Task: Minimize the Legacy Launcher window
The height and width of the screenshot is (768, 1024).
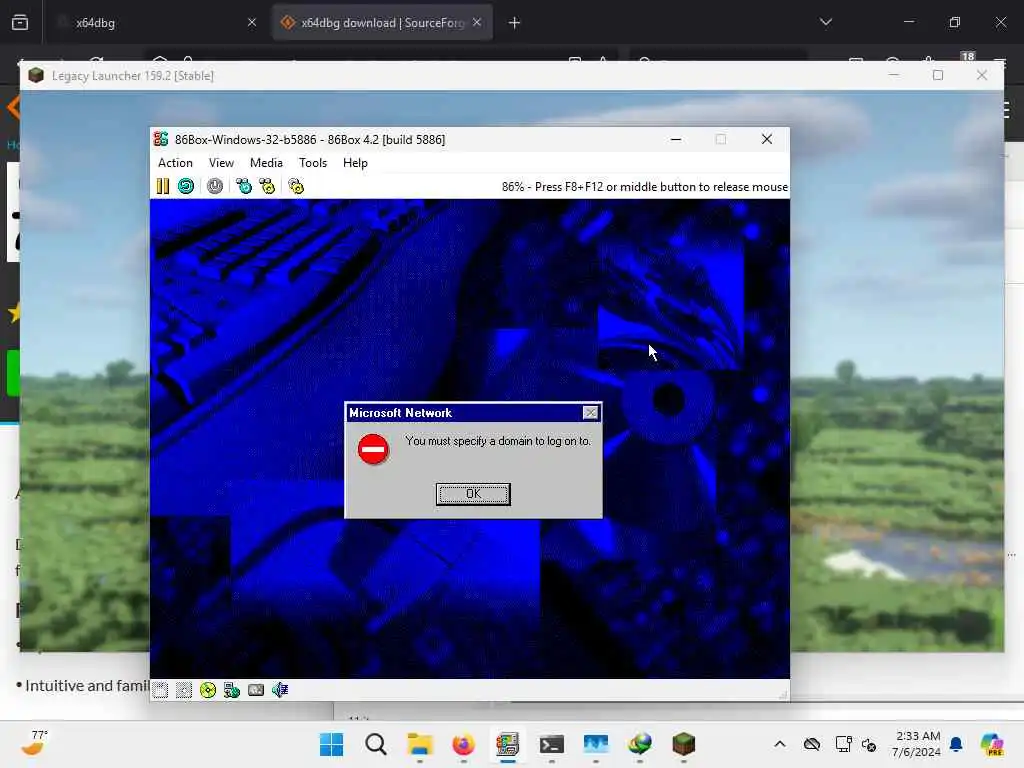Action: coord(893,75)
